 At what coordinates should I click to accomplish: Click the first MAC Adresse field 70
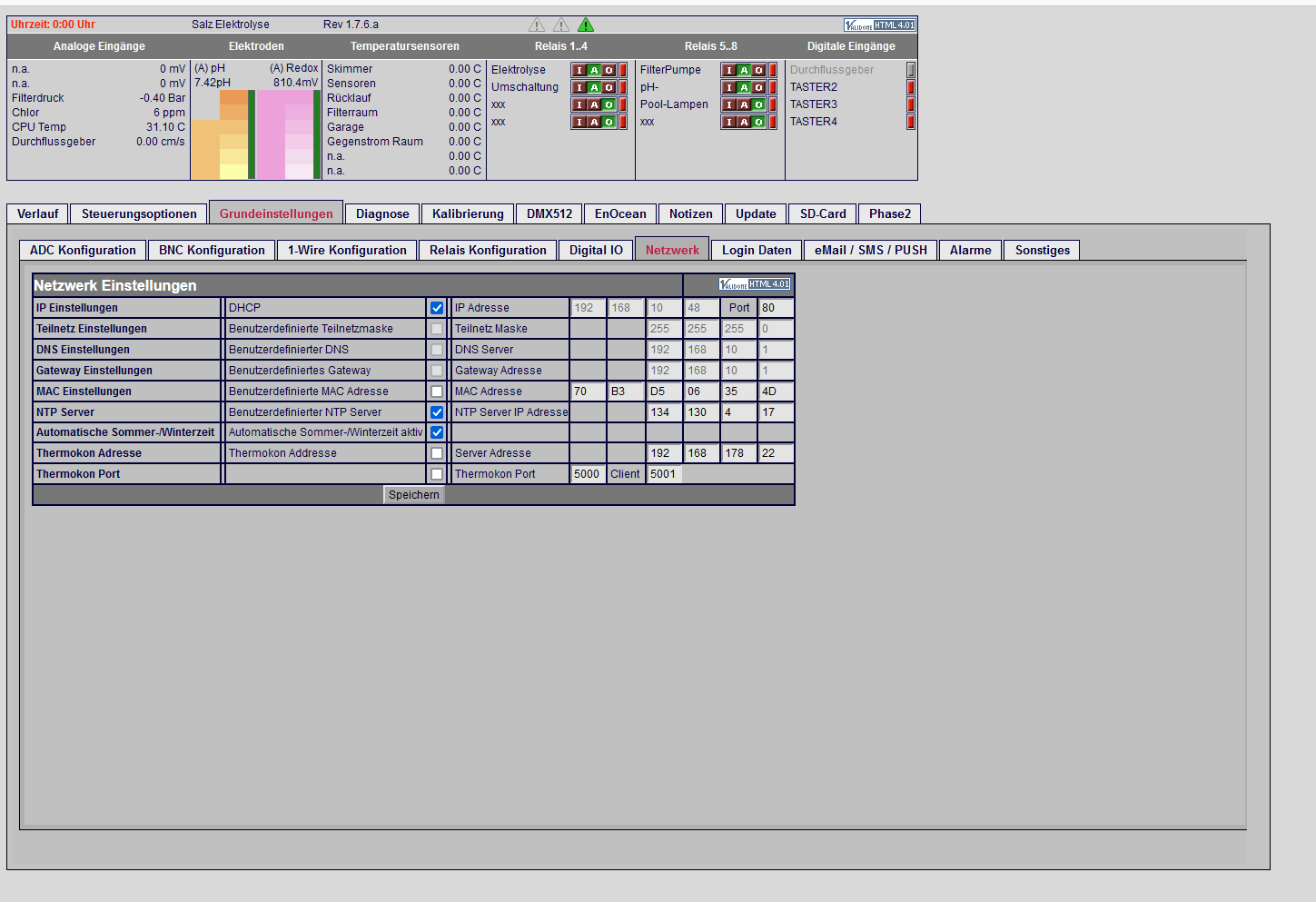point(588,392)
